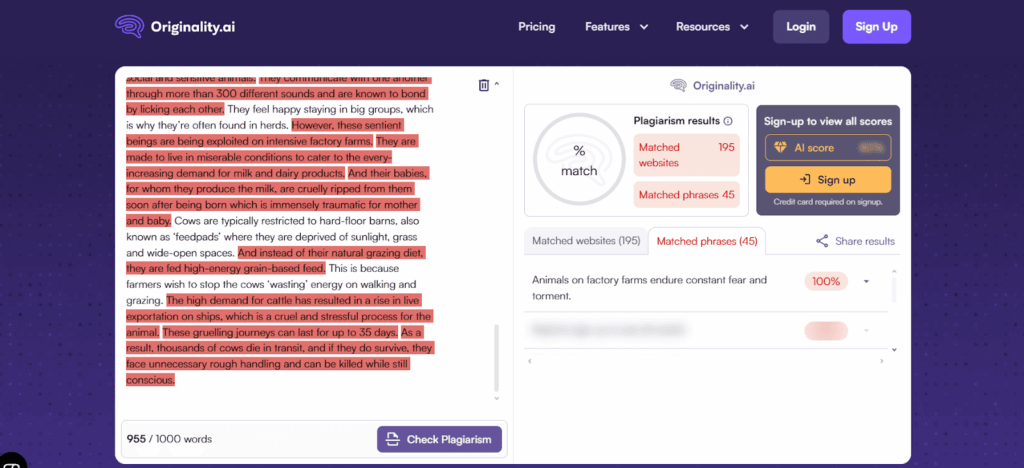Click the info icon next to Plagiarism results
Screen dimensions: 1024x468
pyautogui.click(x=728, y=121)
